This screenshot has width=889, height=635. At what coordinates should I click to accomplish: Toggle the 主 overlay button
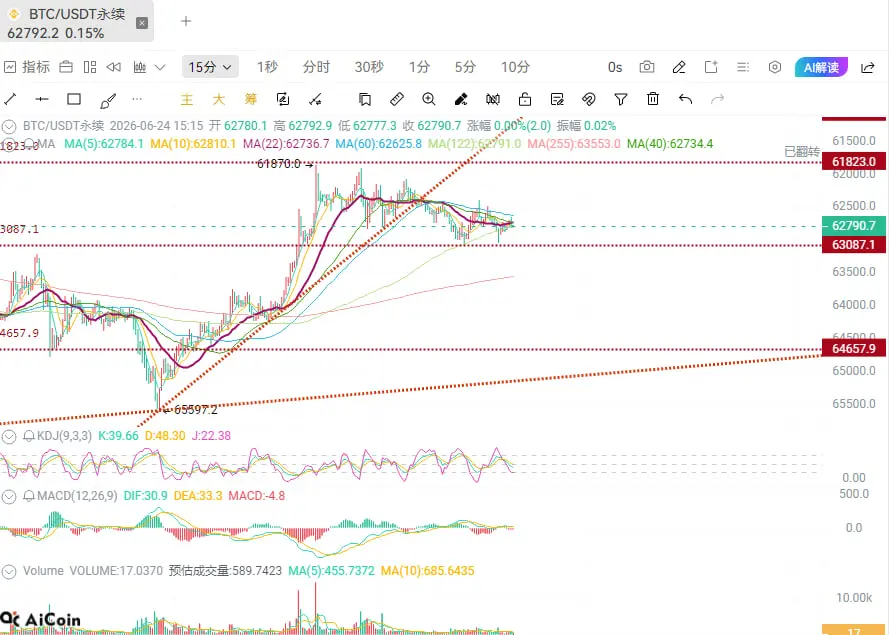[187, 100]
